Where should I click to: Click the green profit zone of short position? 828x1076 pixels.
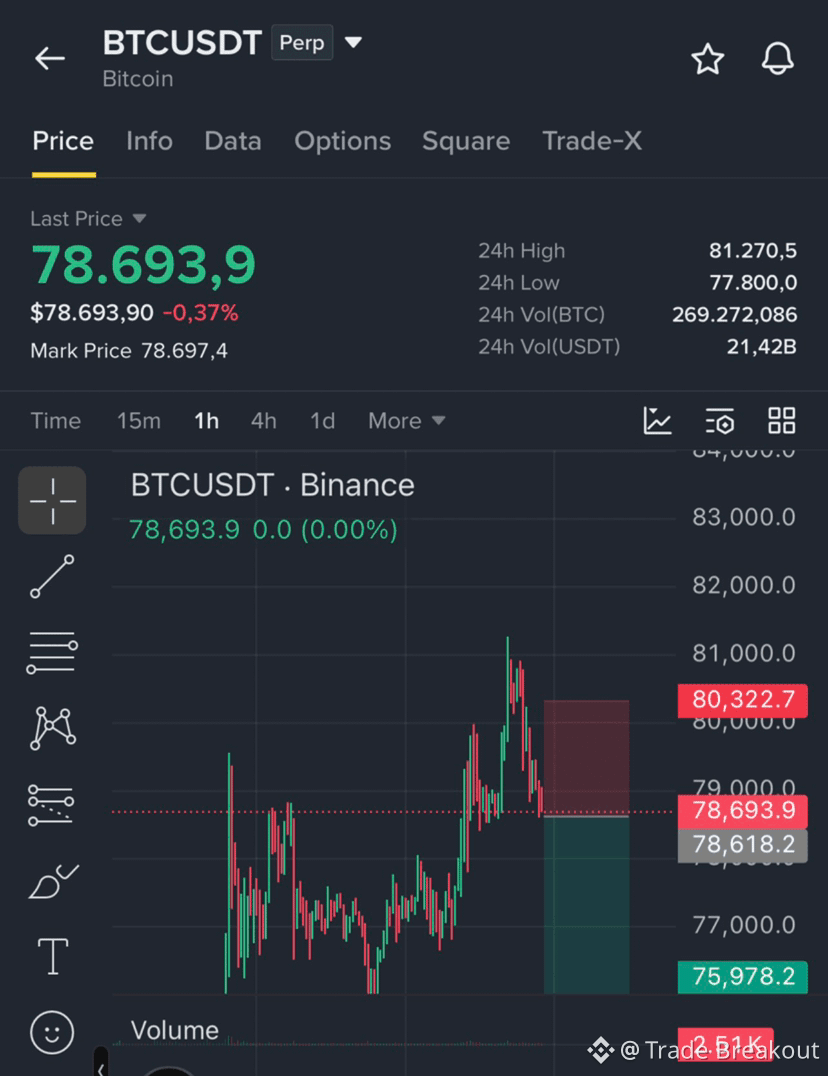pyautogui.click(x=587, y=904)
